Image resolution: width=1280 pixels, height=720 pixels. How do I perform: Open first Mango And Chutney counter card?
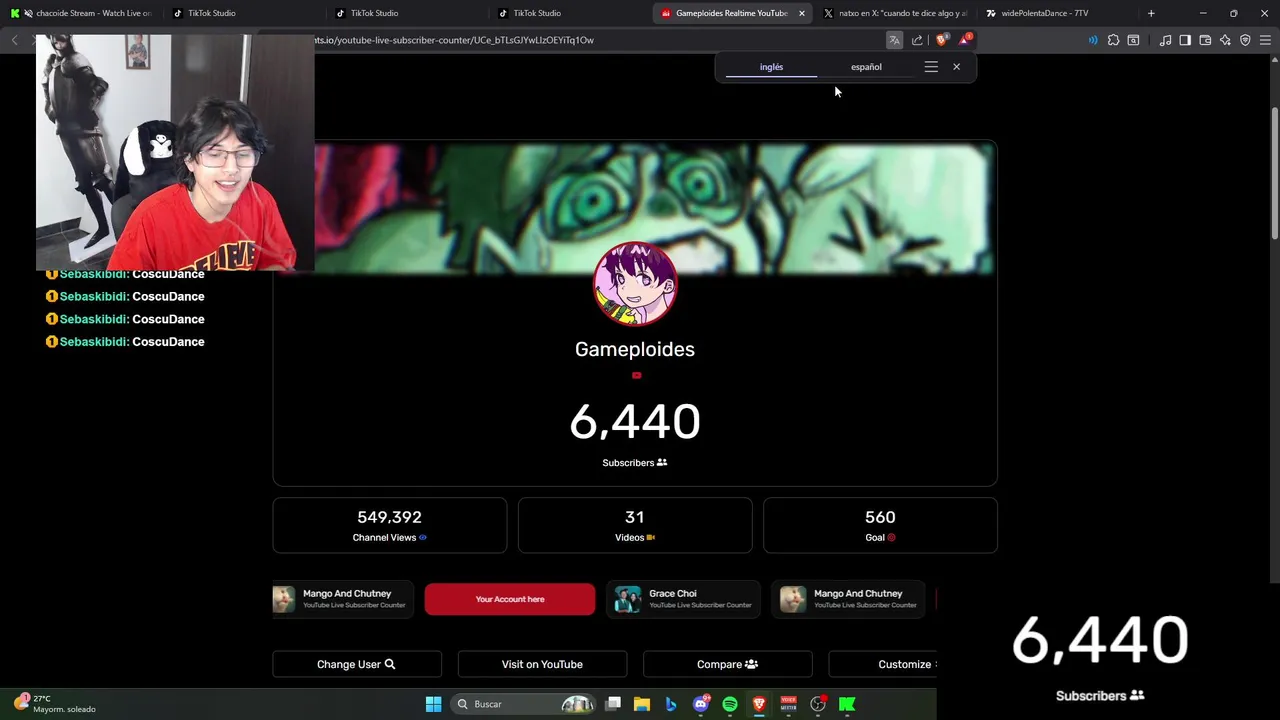(343, 599)
